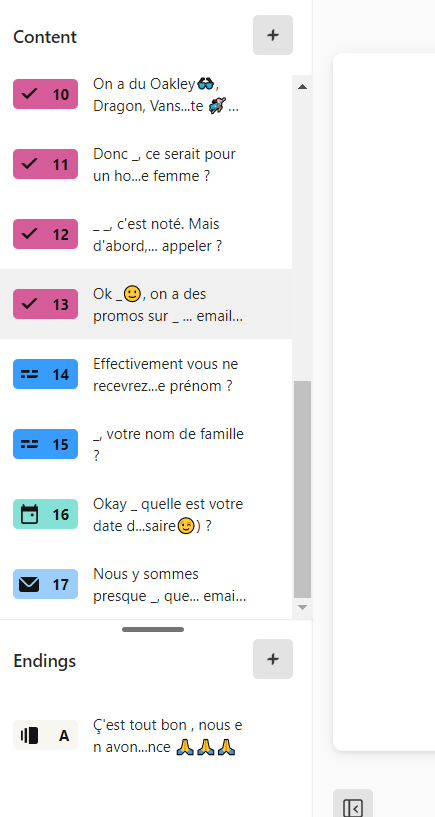
Task: Select "Okay _ quelle est votre date" question
Action: (146, 515)
